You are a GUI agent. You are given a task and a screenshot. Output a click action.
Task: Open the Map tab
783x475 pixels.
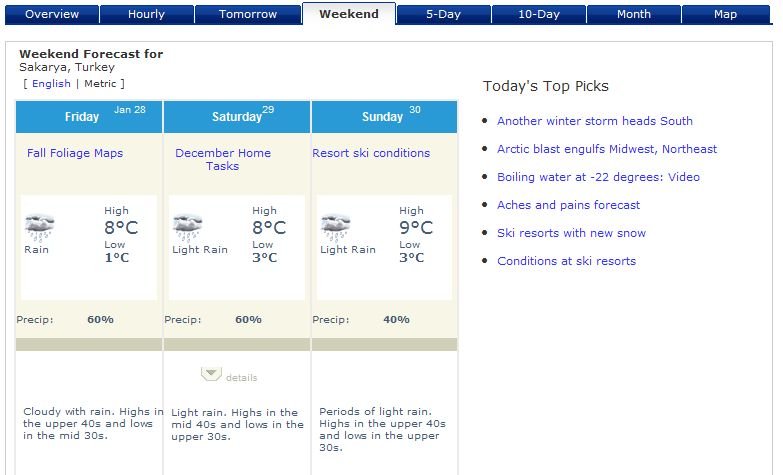(x=726, y=14)
